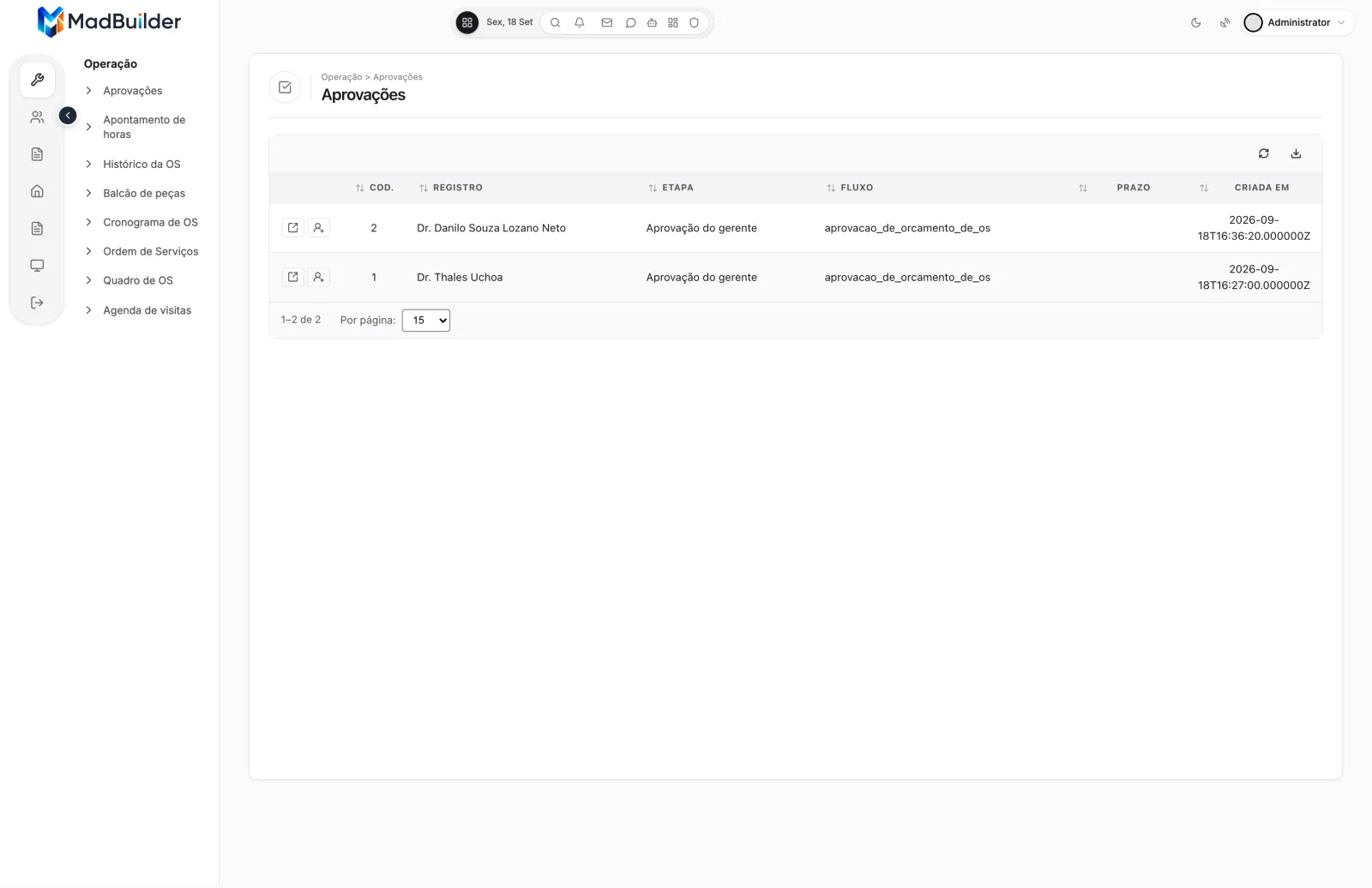Click the satellite dish icon beside moon
Image resolution: width=1372 pixels, height=888 pixels.
click(x=1225, y=23)
